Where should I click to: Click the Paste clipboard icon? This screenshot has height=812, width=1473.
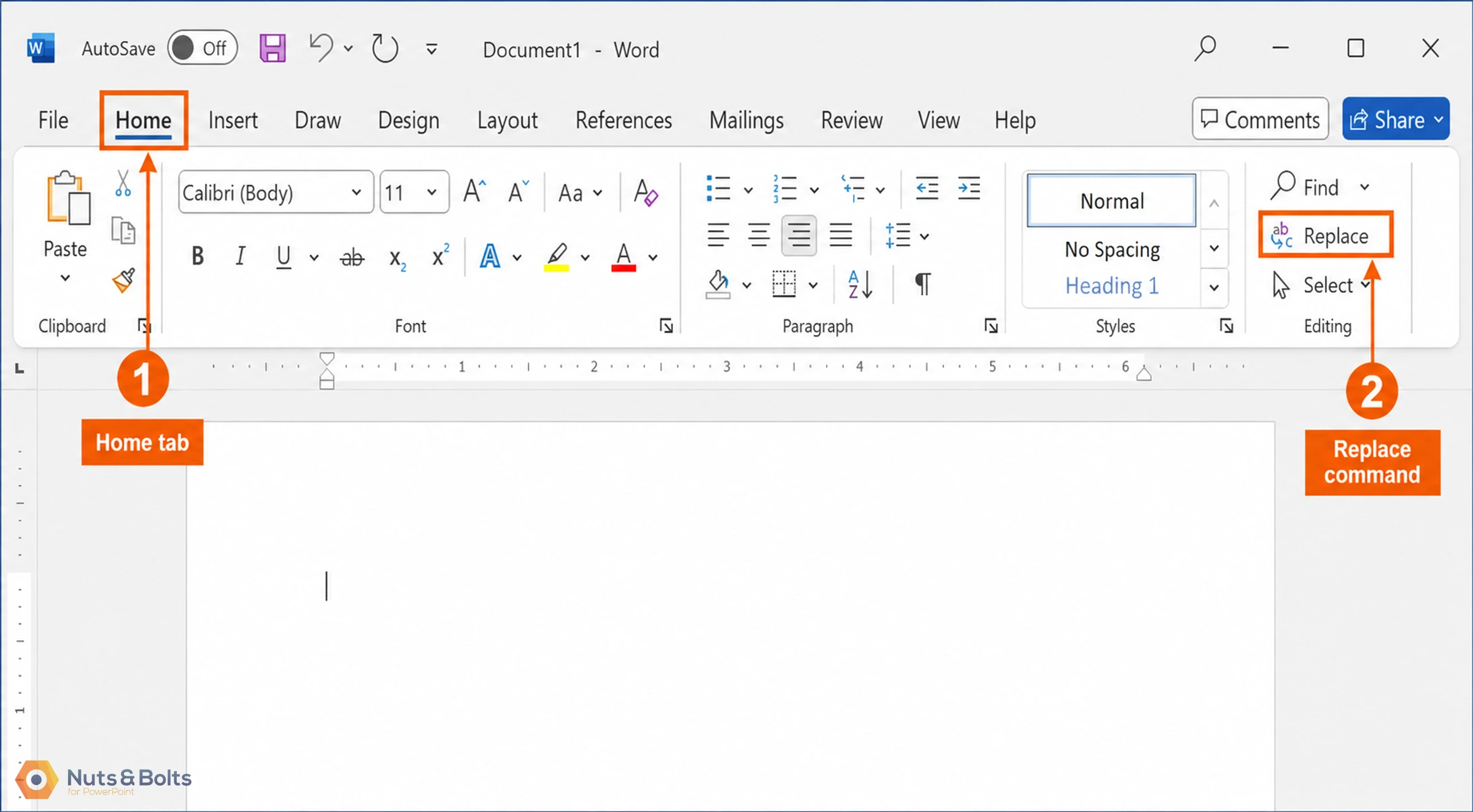point(68,198)
